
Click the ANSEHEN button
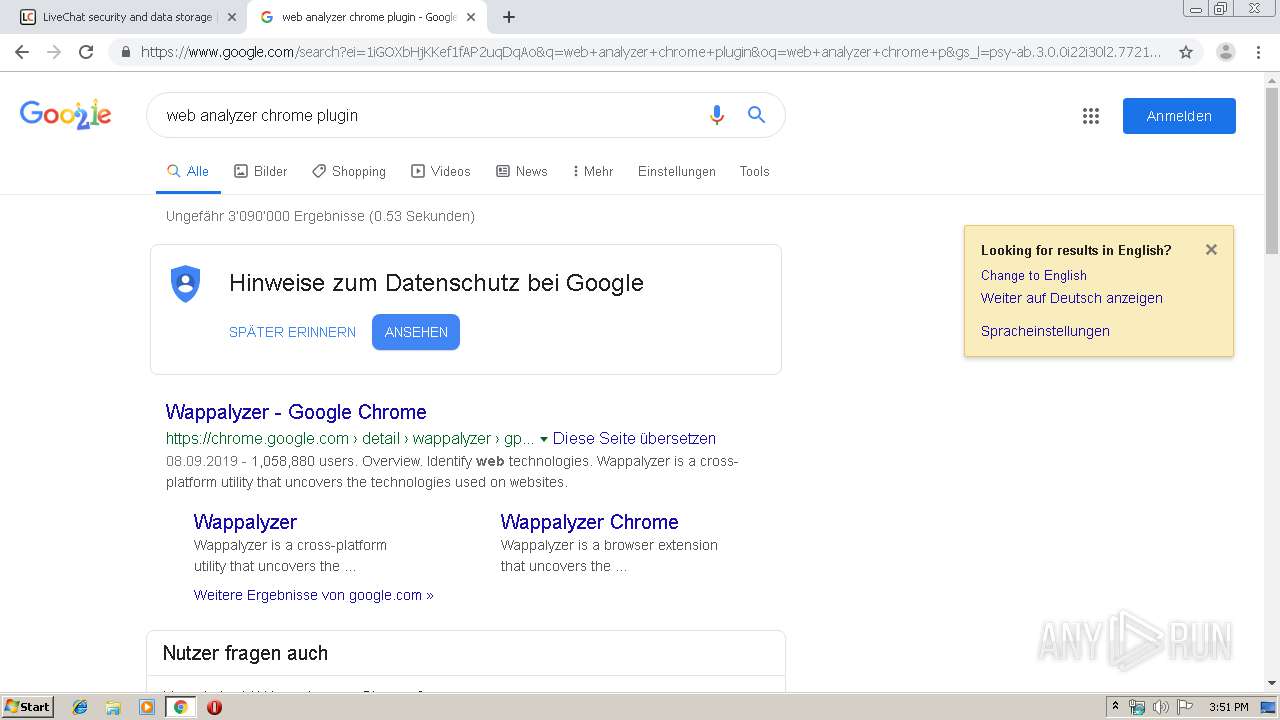[416, 332]
